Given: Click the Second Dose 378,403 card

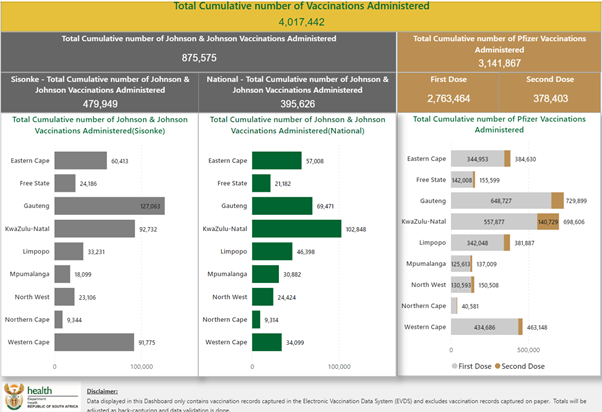Looking at the screenshot, I should click(549, 93).
